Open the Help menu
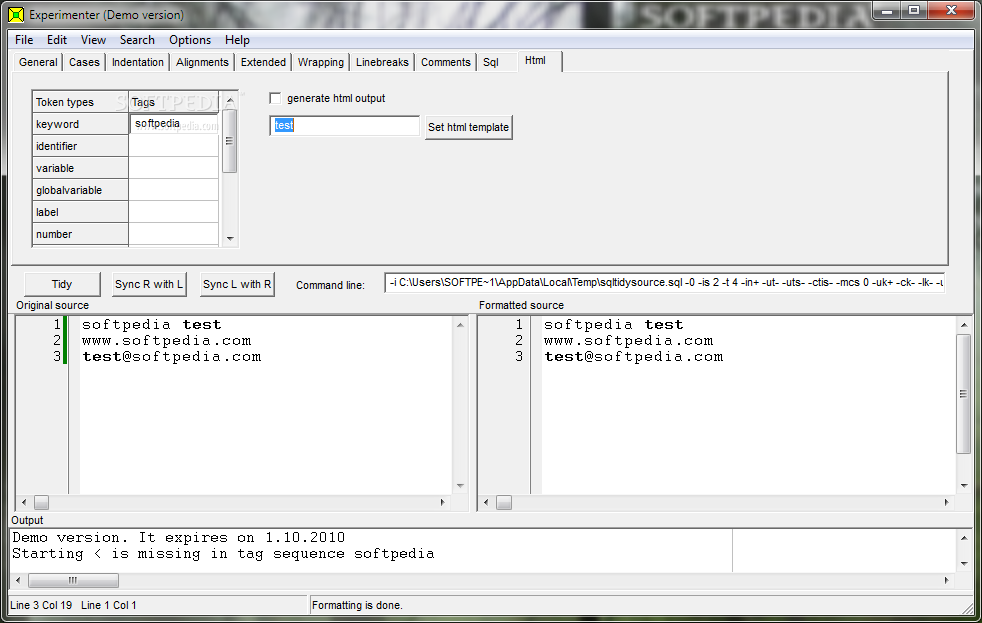The image size is (982, 623). (237, 39)
